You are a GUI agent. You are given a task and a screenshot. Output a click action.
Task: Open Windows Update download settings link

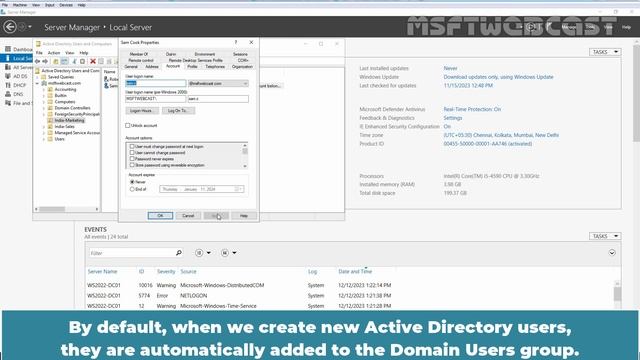pos(498,77)
